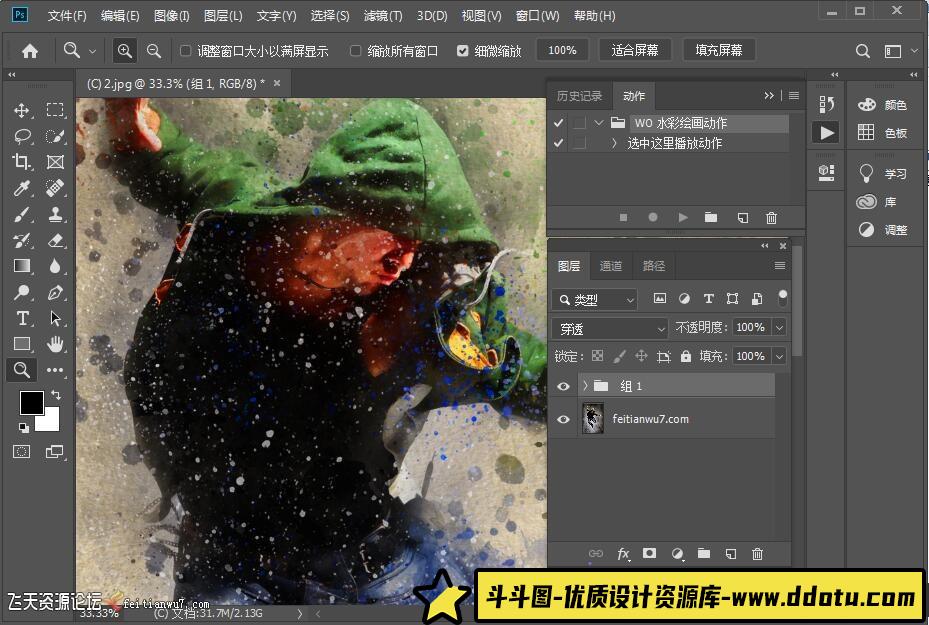Screen dimensions: 929x625
Task: Open the 滤镜(T) menu
Action: [383, 16]
